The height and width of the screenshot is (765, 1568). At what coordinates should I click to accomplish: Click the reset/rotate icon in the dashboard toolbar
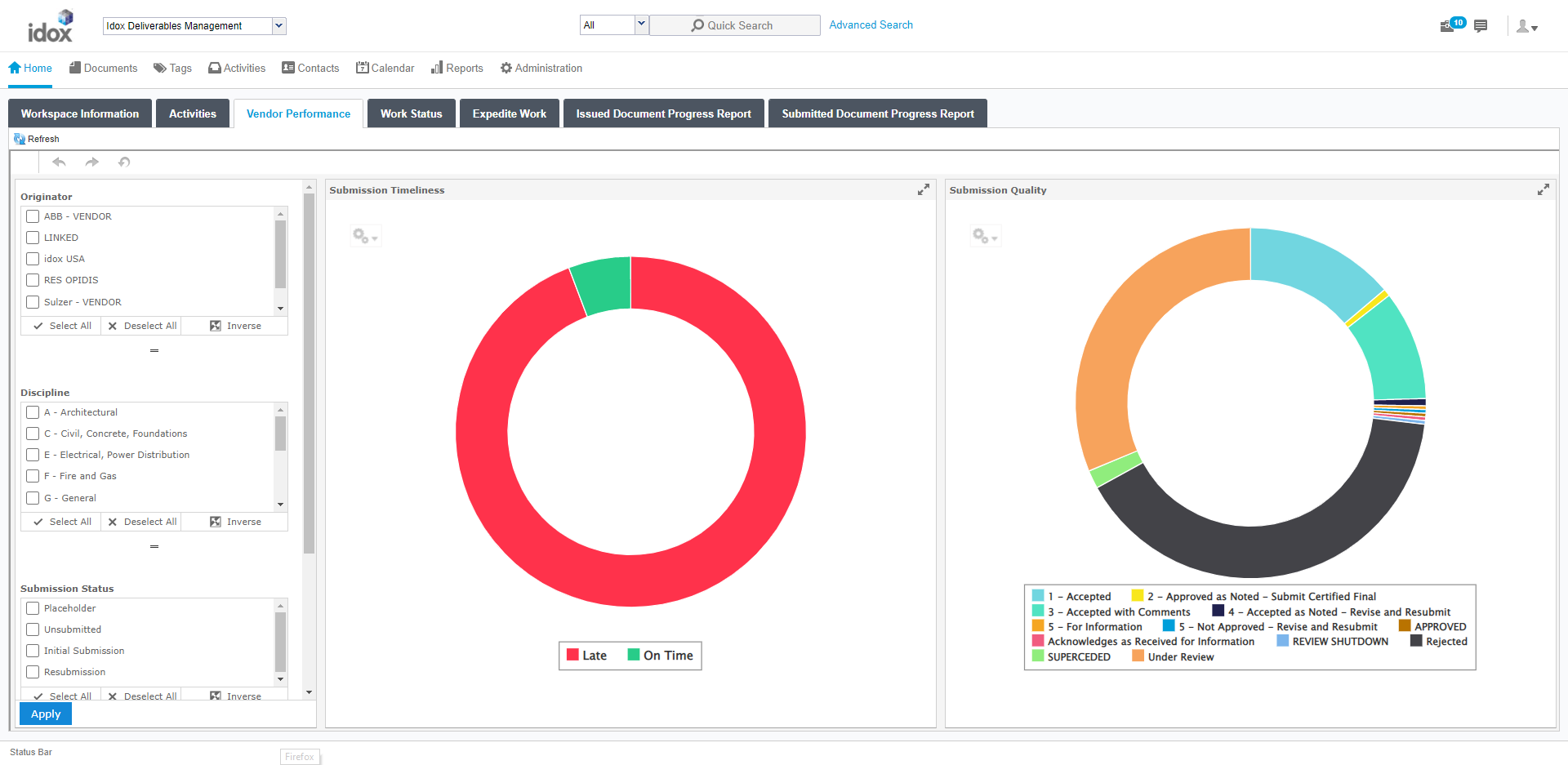124,162
